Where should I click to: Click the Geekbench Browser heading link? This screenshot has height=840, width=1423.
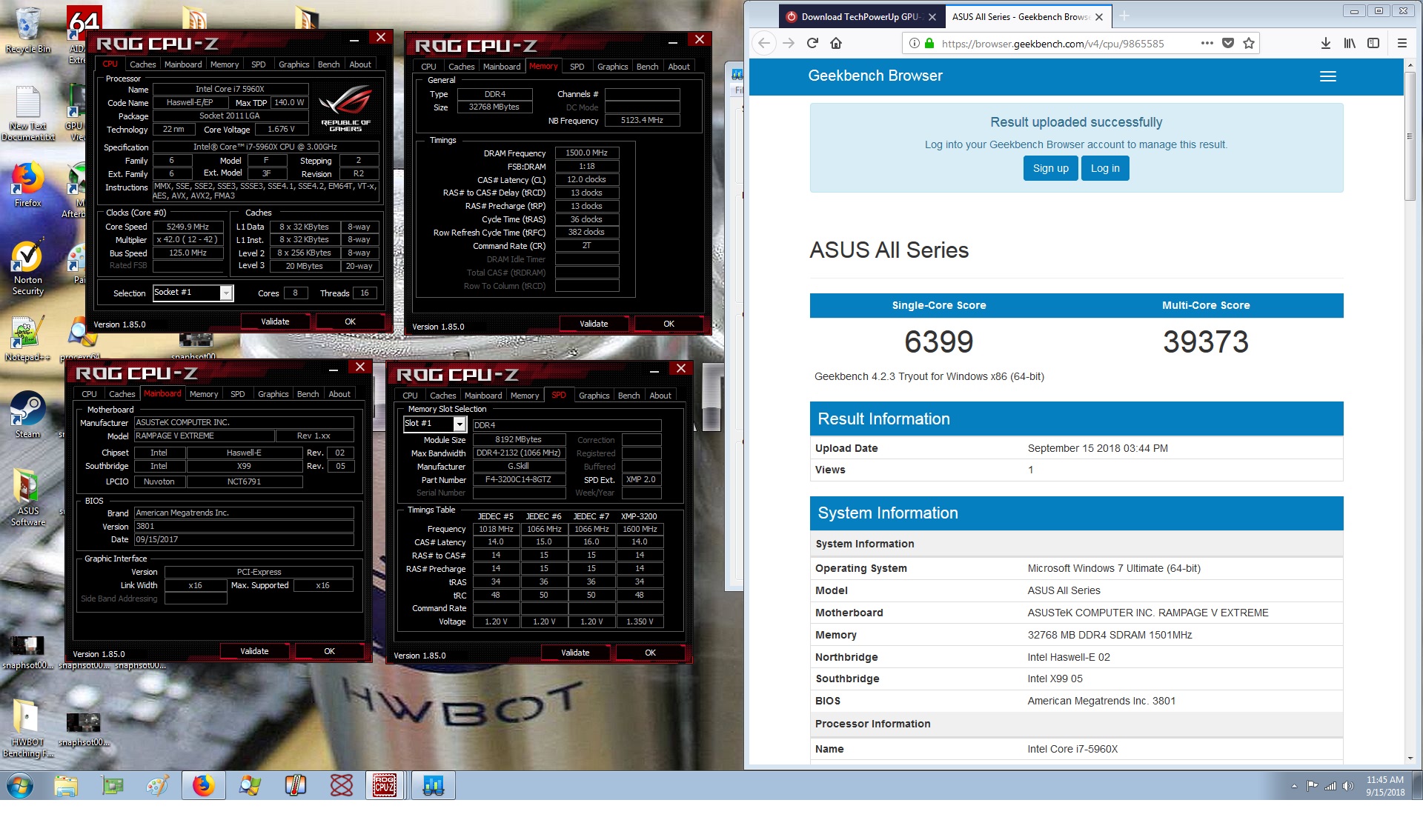tap(875, 76)
